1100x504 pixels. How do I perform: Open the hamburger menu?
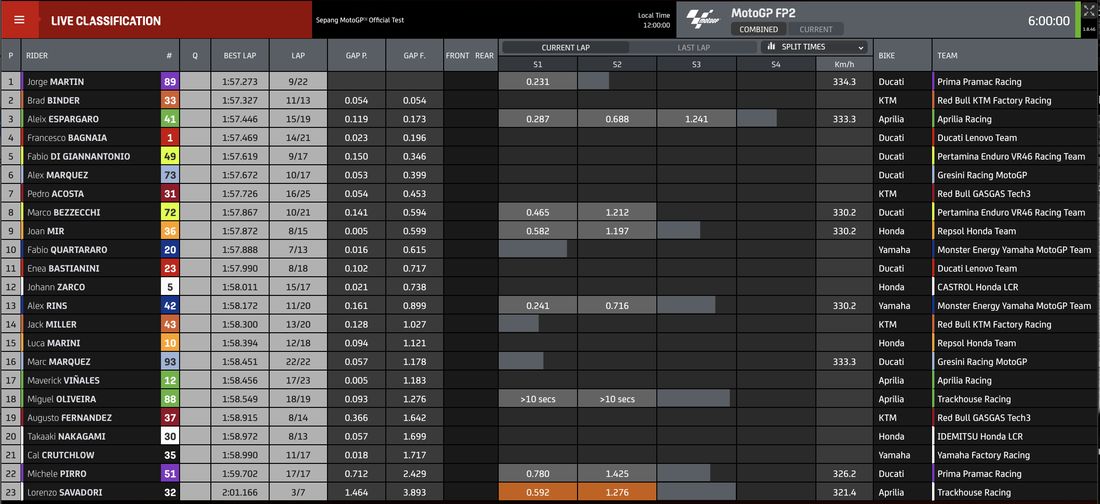[19, 20]
